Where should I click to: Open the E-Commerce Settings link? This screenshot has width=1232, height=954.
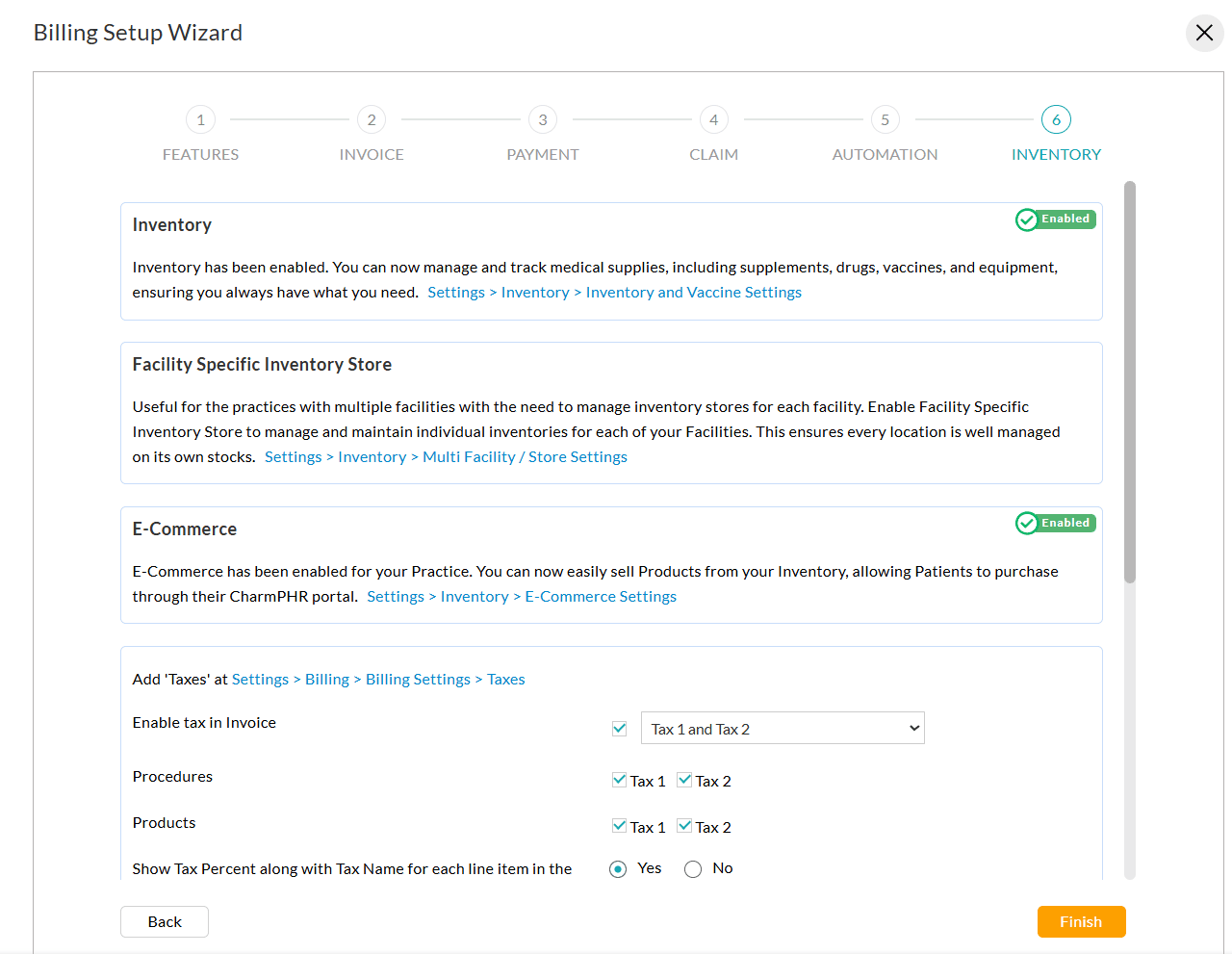pyautogui.click(x=600, y=596)
